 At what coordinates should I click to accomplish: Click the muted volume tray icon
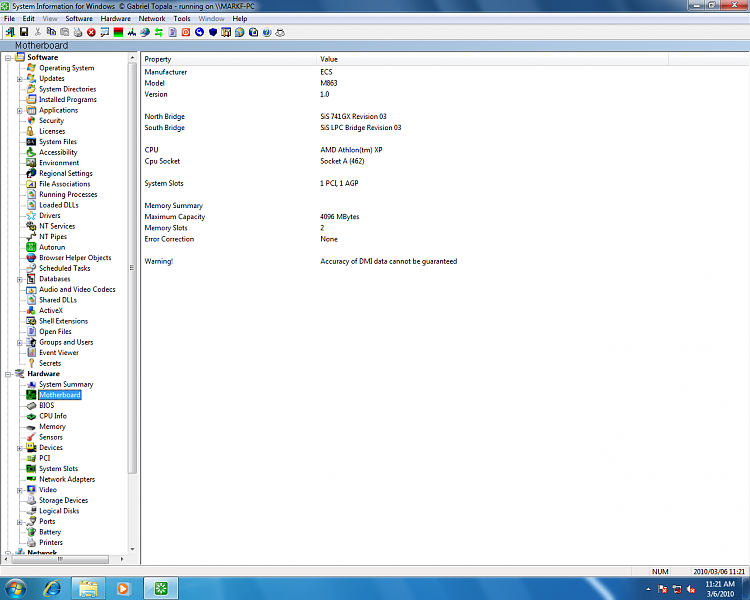point(691,589)
